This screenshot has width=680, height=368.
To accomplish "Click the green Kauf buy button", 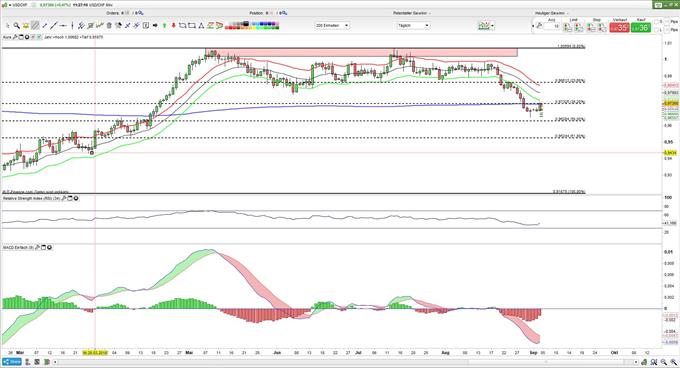I will tap(641, 28).
